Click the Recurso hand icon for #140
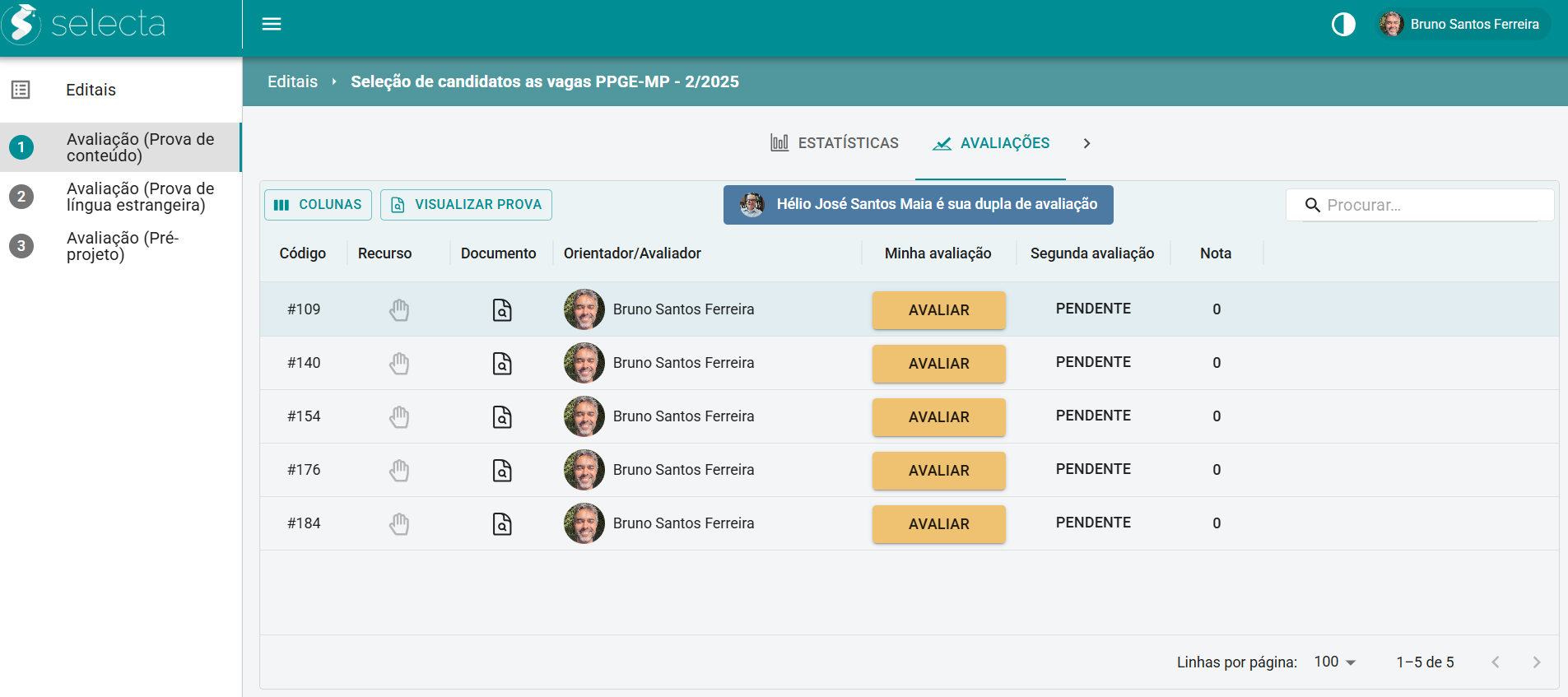Viewport: 1568px width, 697px height. pos(399,364)
